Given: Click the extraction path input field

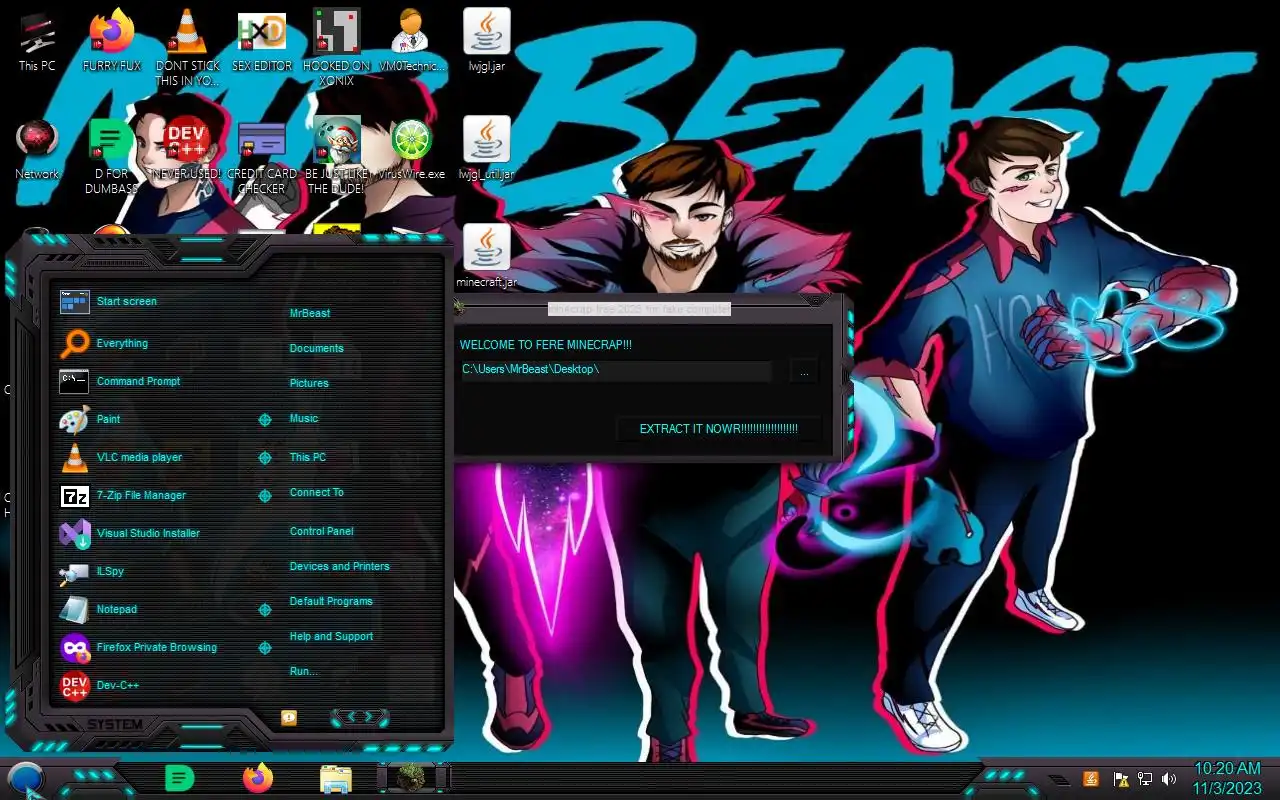Looking at the screenshot, I should click(x=615, y=371).
